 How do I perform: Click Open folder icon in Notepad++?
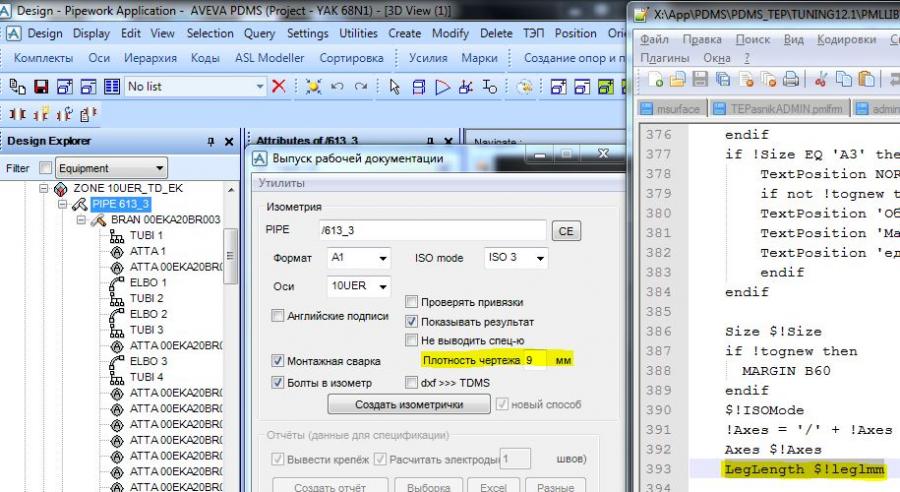click(678, 79)
